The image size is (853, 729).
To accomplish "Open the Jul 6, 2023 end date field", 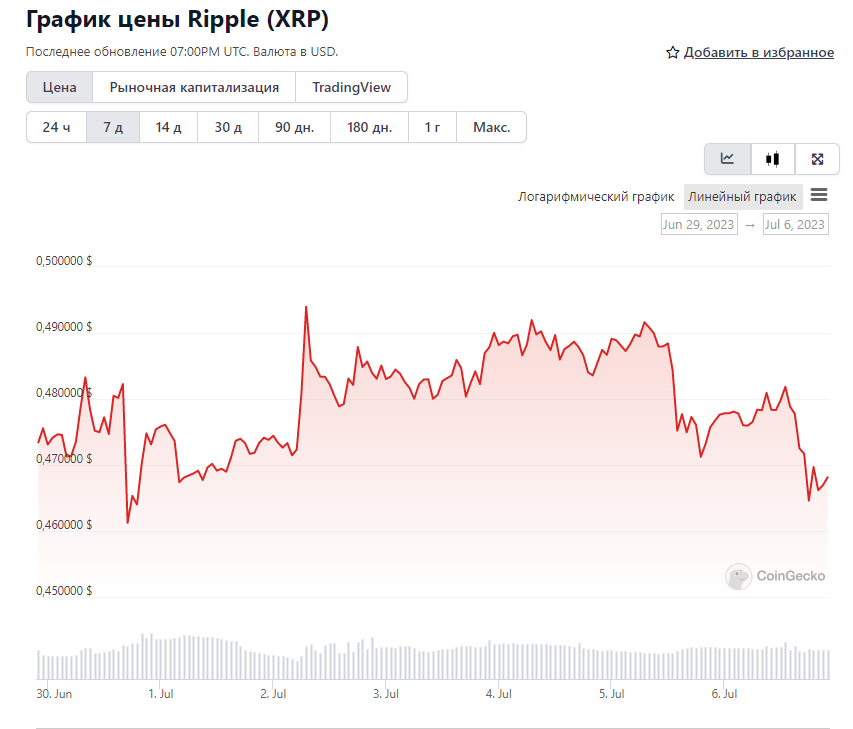I will 795,225.
